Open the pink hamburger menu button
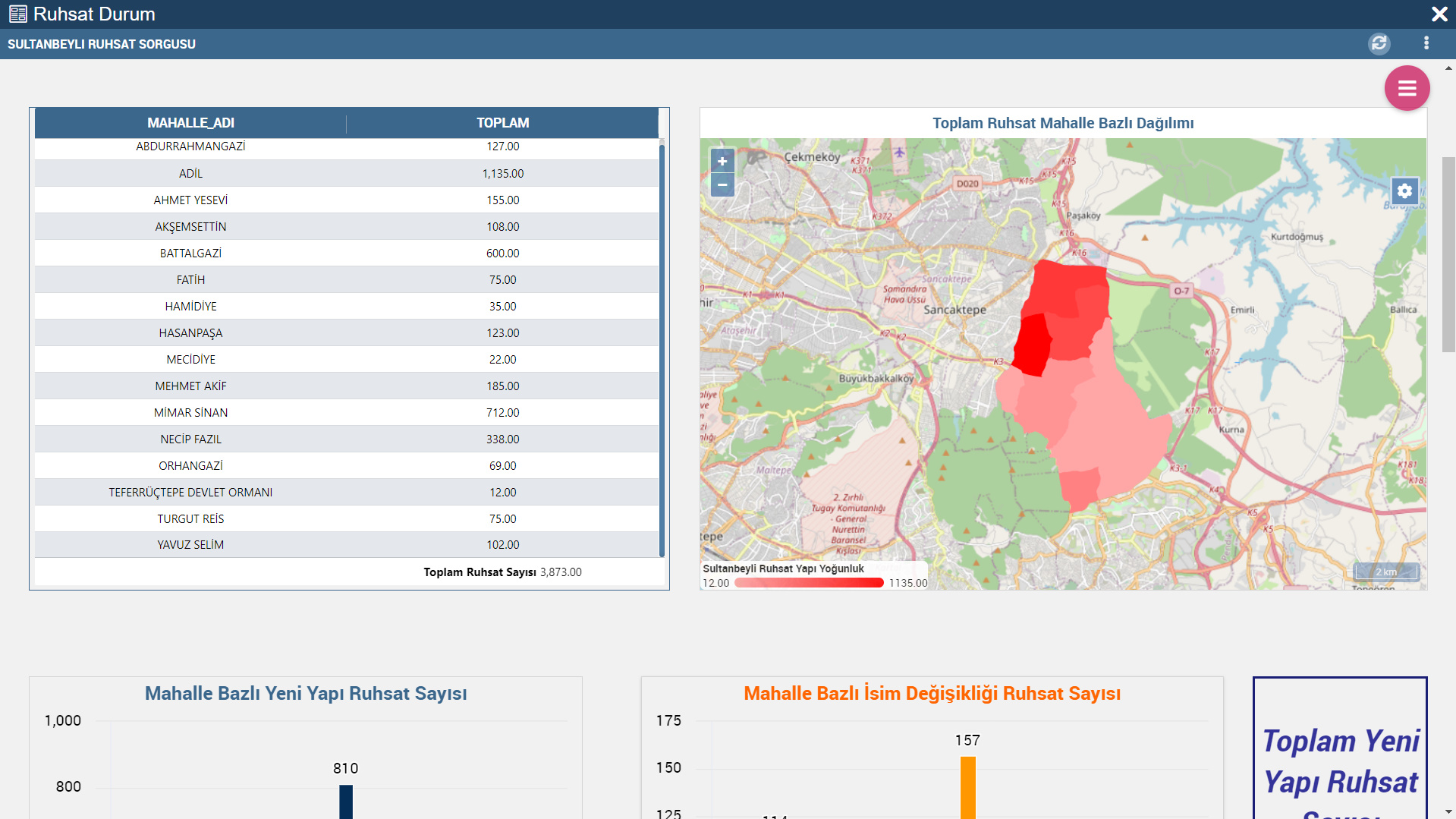 tap(1407, 88)
